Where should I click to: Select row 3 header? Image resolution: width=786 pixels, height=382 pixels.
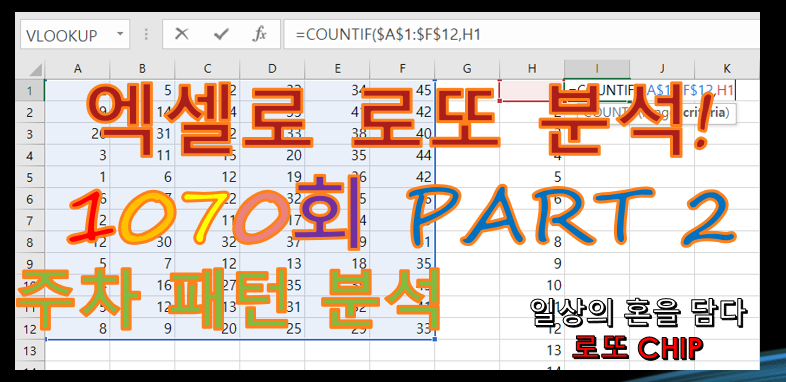click(30, 133)
